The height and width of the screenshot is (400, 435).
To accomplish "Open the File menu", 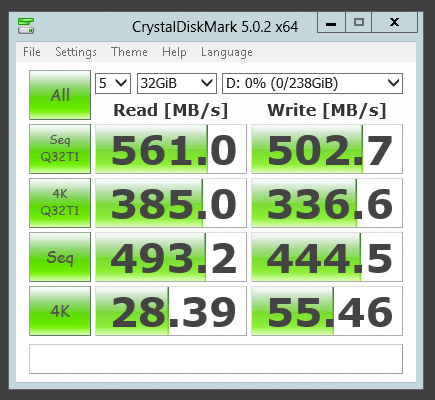I will coord(32,52).
